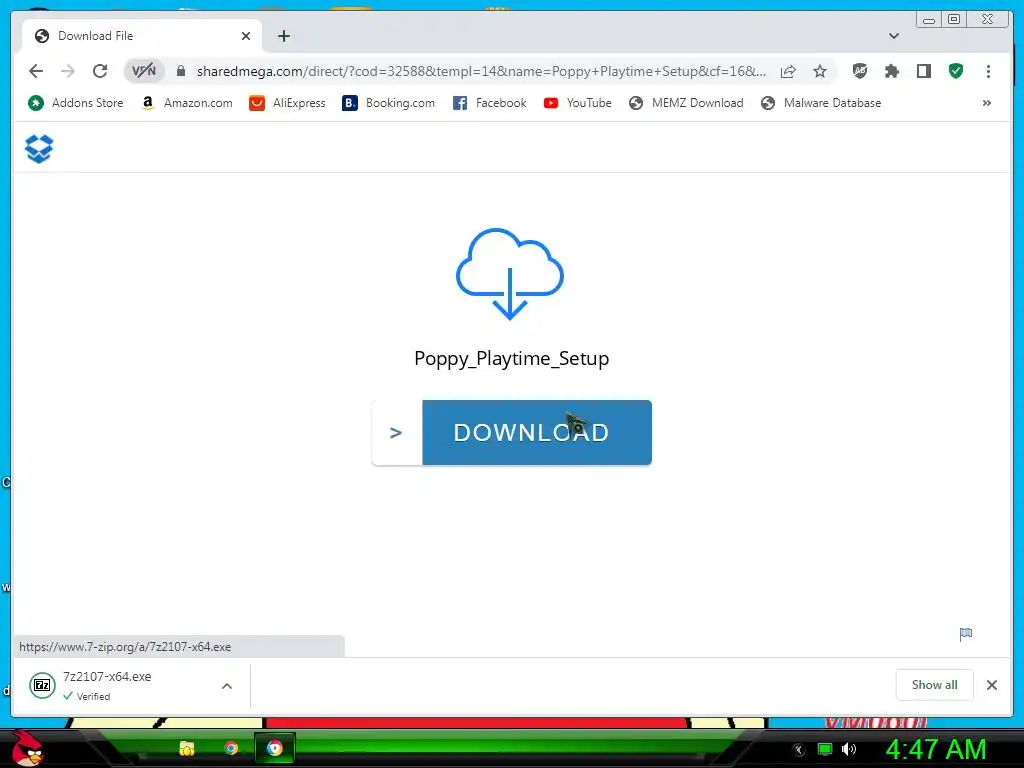
Task: Show more bookmarks overflow chevron
Action: tap(987, 103)
